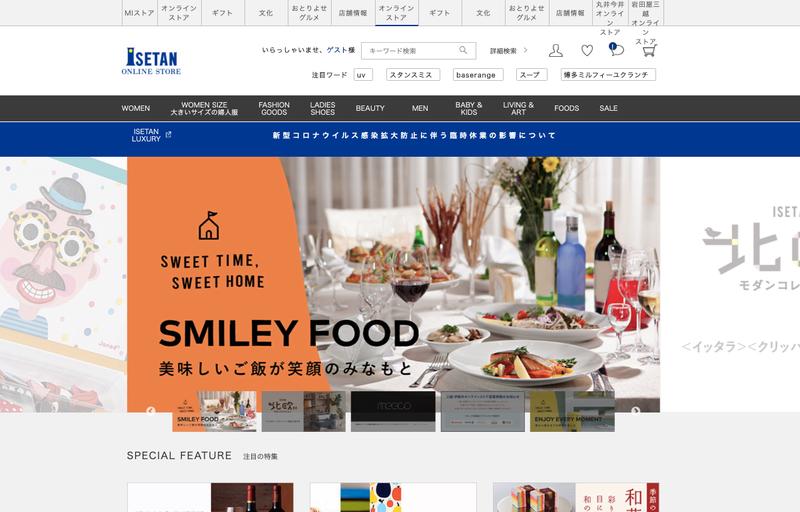Click the external link icon beside ISETAN LUXURY
Screen dimensions: 800x512
(169, 135)
